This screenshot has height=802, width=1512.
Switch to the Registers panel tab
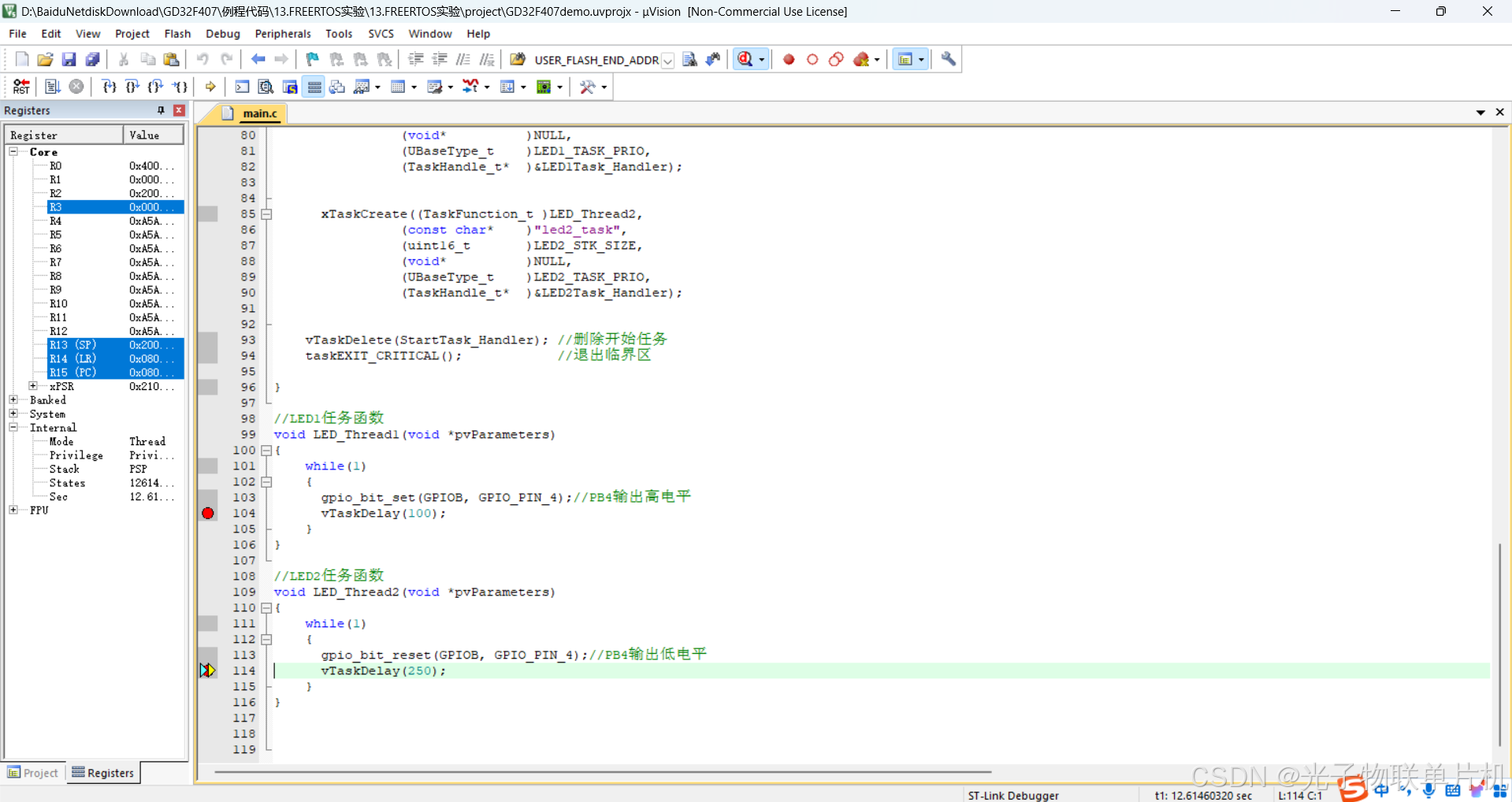tap(103, 773)
